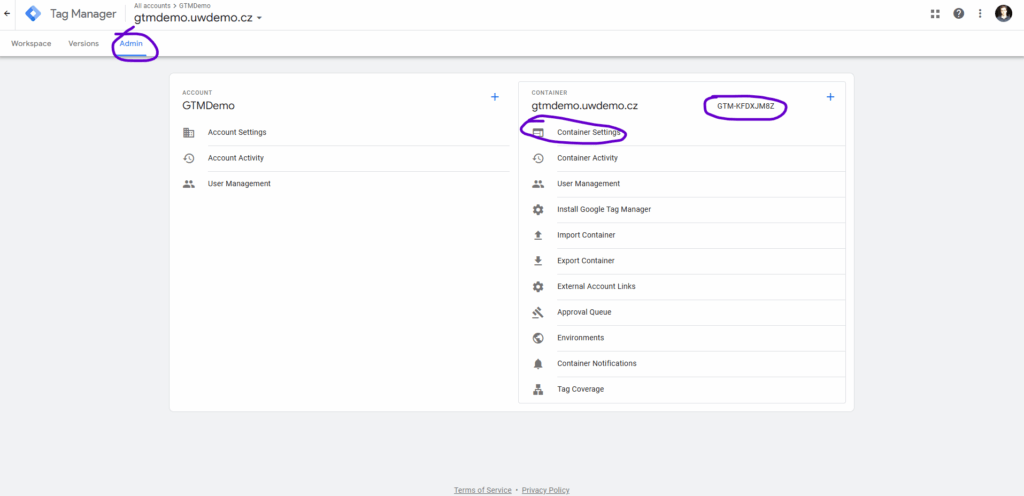Open the help question mark icon
Screen dimensions: 1024x496
click(958, 14)
